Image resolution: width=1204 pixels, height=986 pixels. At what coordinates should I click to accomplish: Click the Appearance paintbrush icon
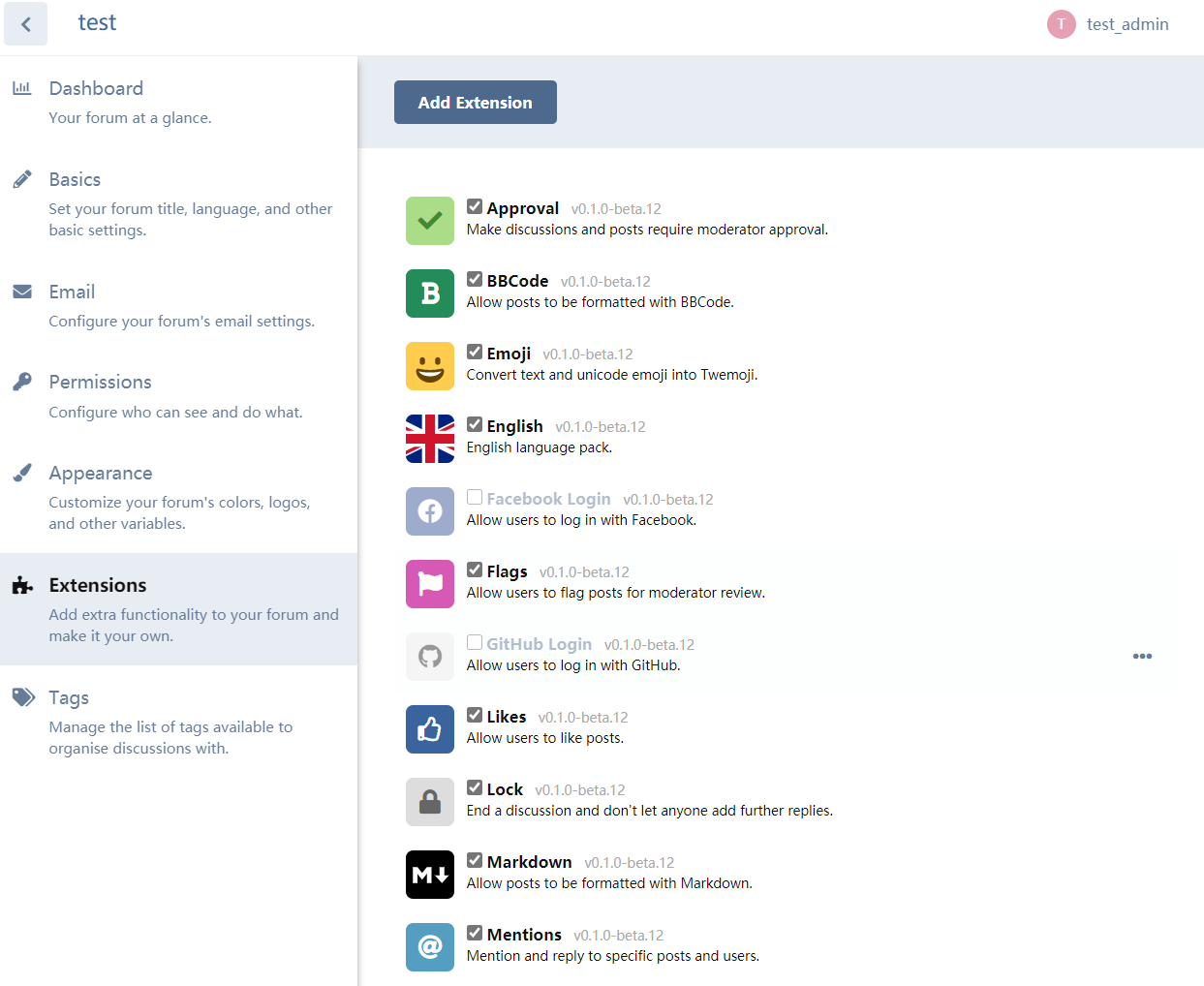(22, 473)
